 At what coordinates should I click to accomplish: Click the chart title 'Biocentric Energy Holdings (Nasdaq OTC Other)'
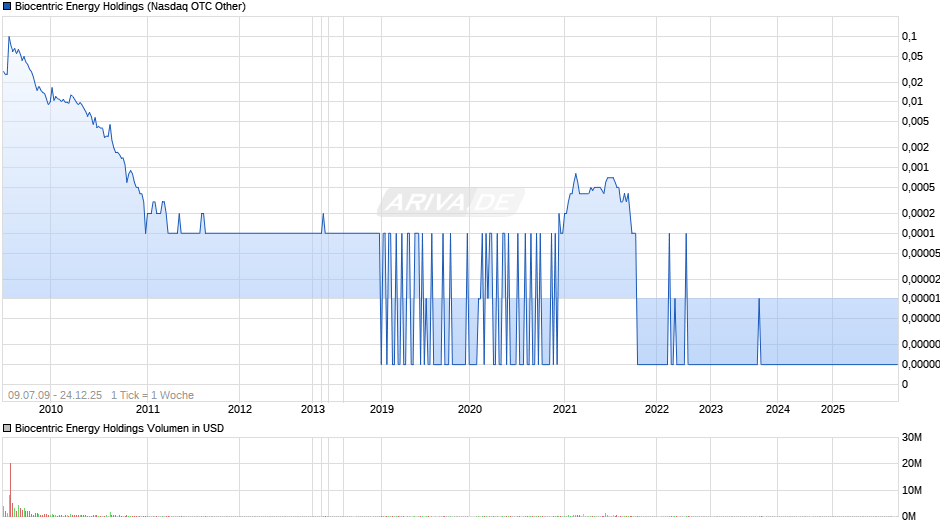tap(130, 7)
